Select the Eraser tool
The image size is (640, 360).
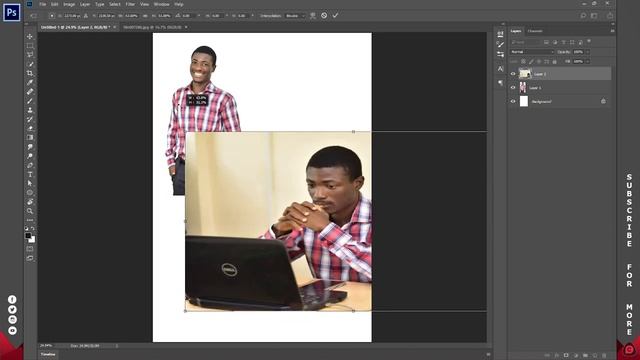[30, 129]
